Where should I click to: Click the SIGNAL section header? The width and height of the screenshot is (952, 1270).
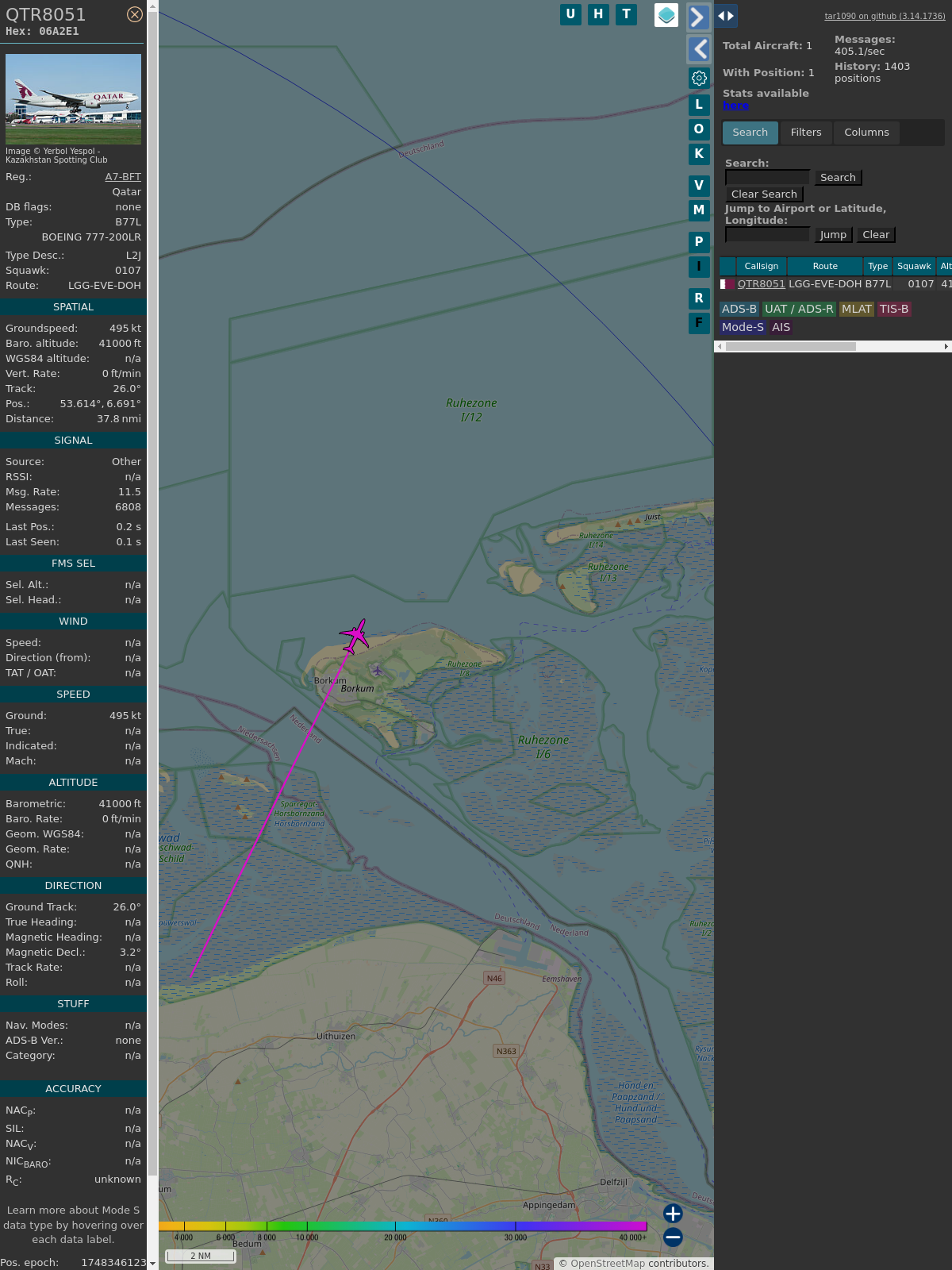click(73, 441)
